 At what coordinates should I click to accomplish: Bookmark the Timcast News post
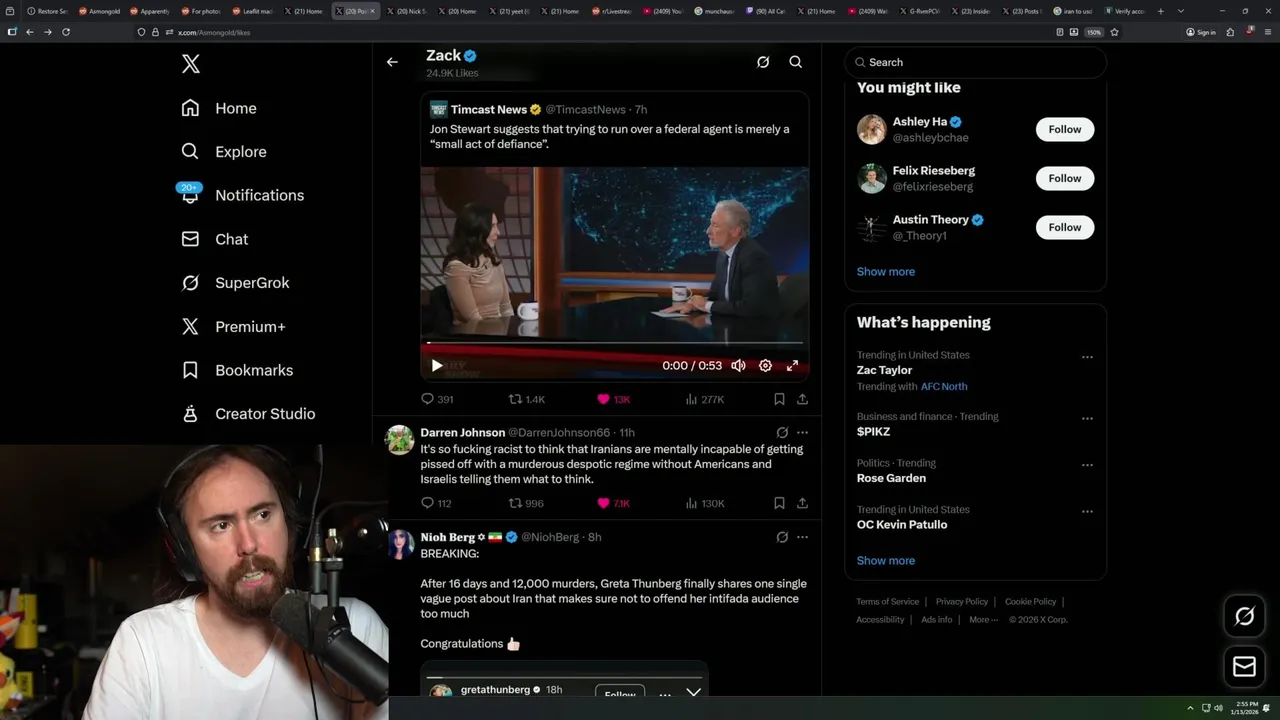tap(779, 399)
